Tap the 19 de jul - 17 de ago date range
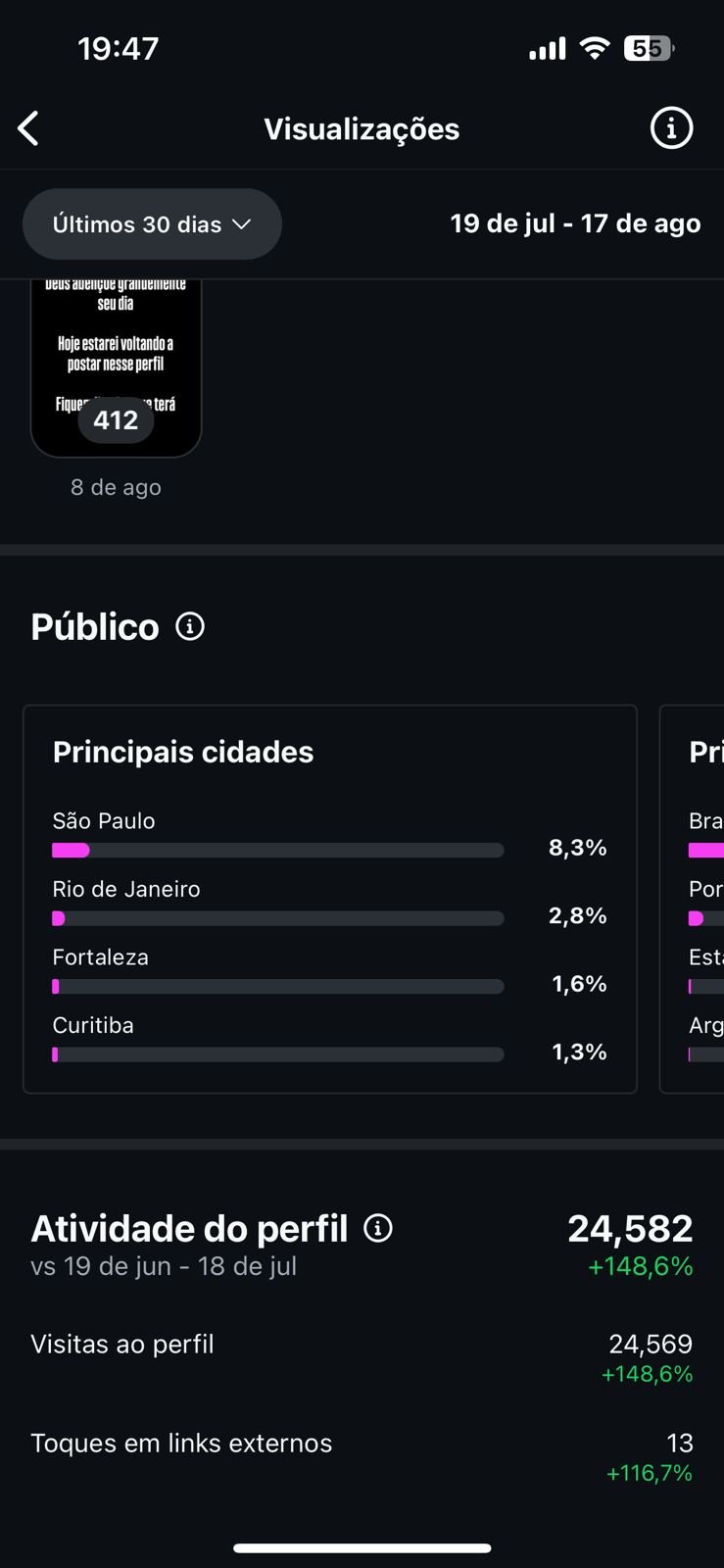 pos(575,223)
